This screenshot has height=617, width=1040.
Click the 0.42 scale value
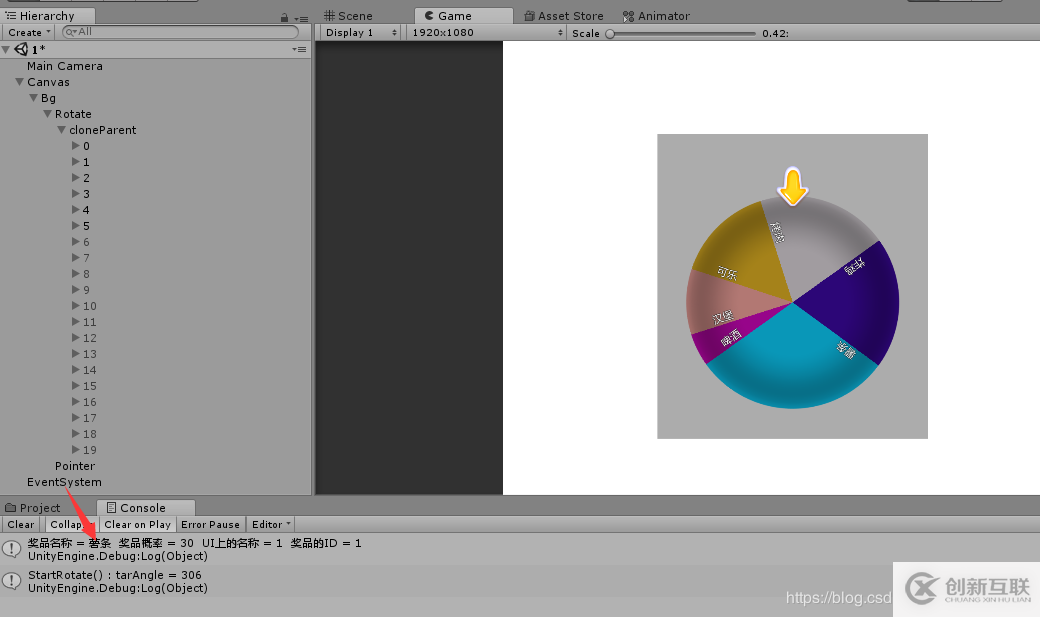tap(775, 33)
